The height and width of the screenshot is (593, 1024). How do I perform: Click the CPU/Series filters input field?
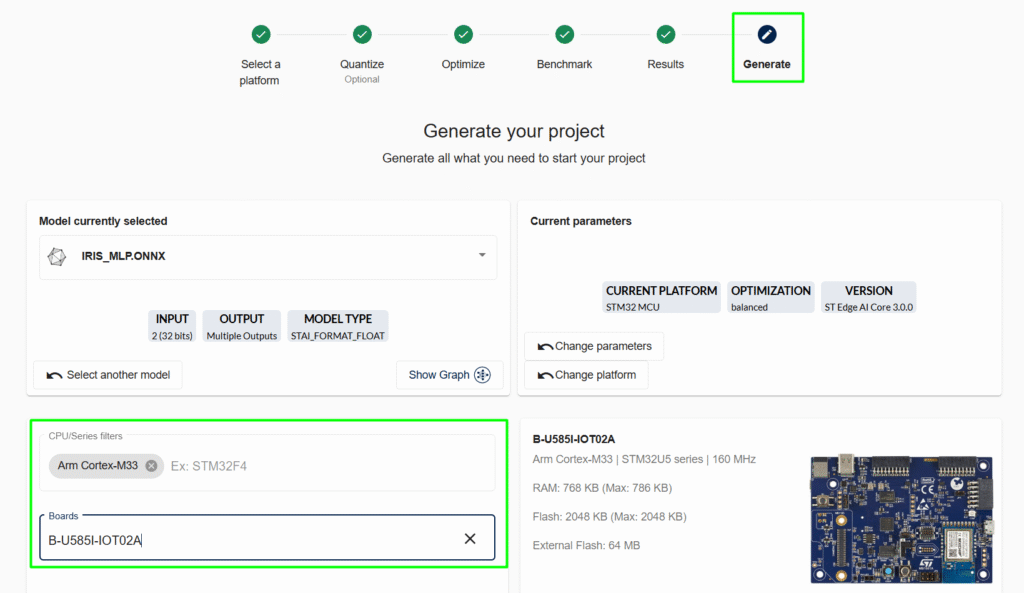pos(320,466)
